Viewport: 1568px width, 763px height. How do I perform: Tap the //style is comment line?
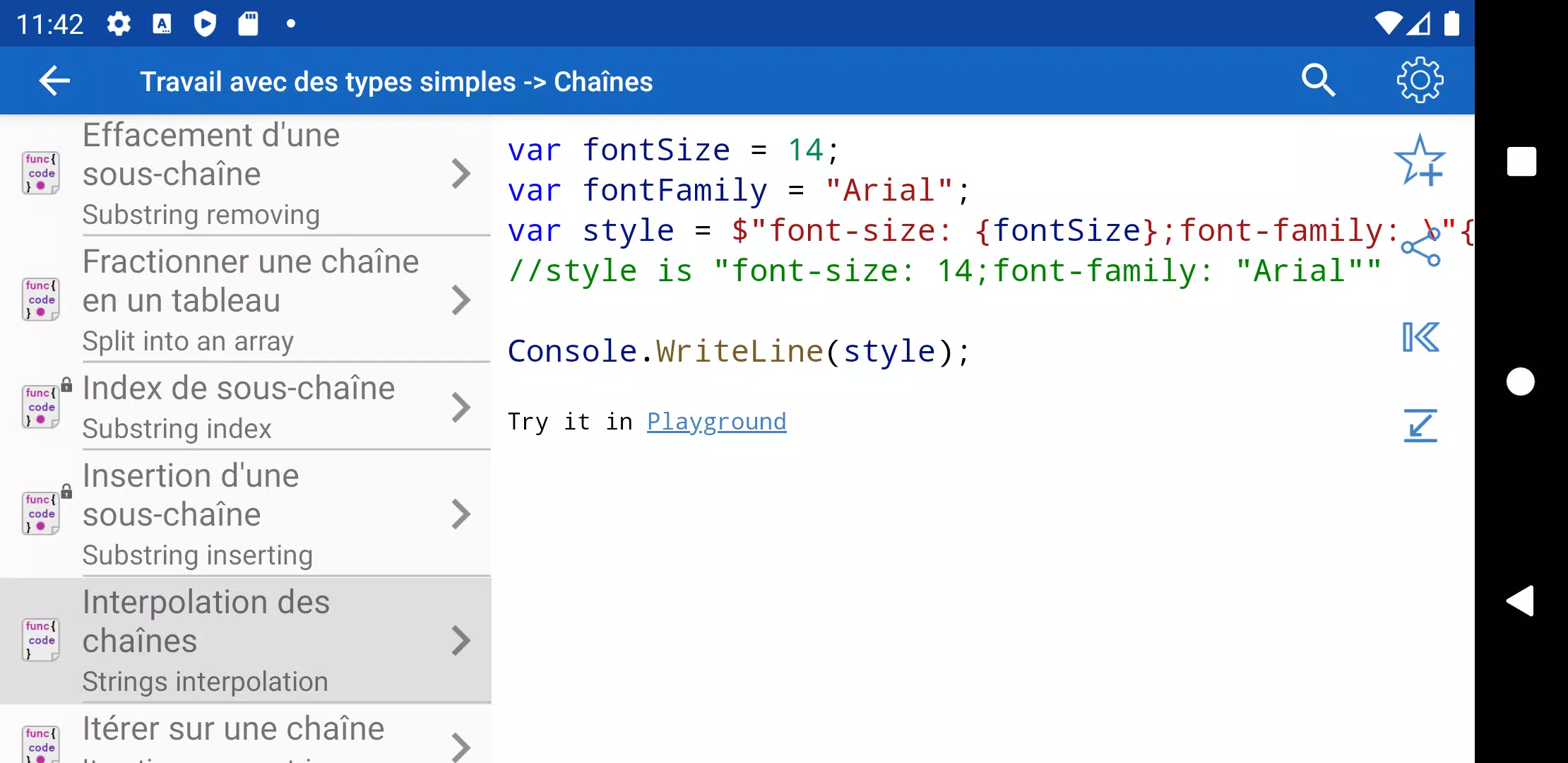coord(944,271)
